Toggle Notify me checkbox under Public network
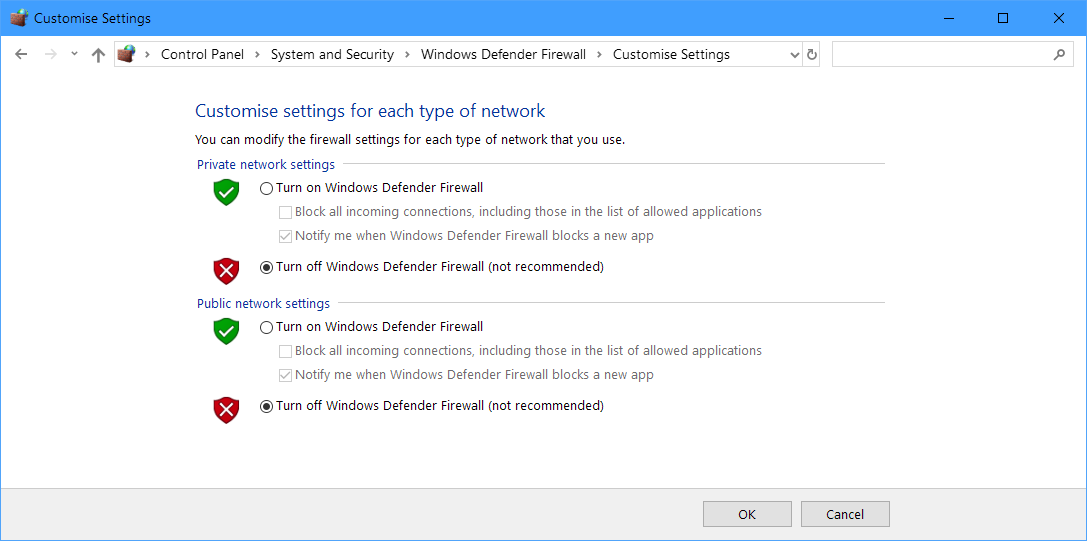Screen dimensions: 1087x541 pos(285,375)
